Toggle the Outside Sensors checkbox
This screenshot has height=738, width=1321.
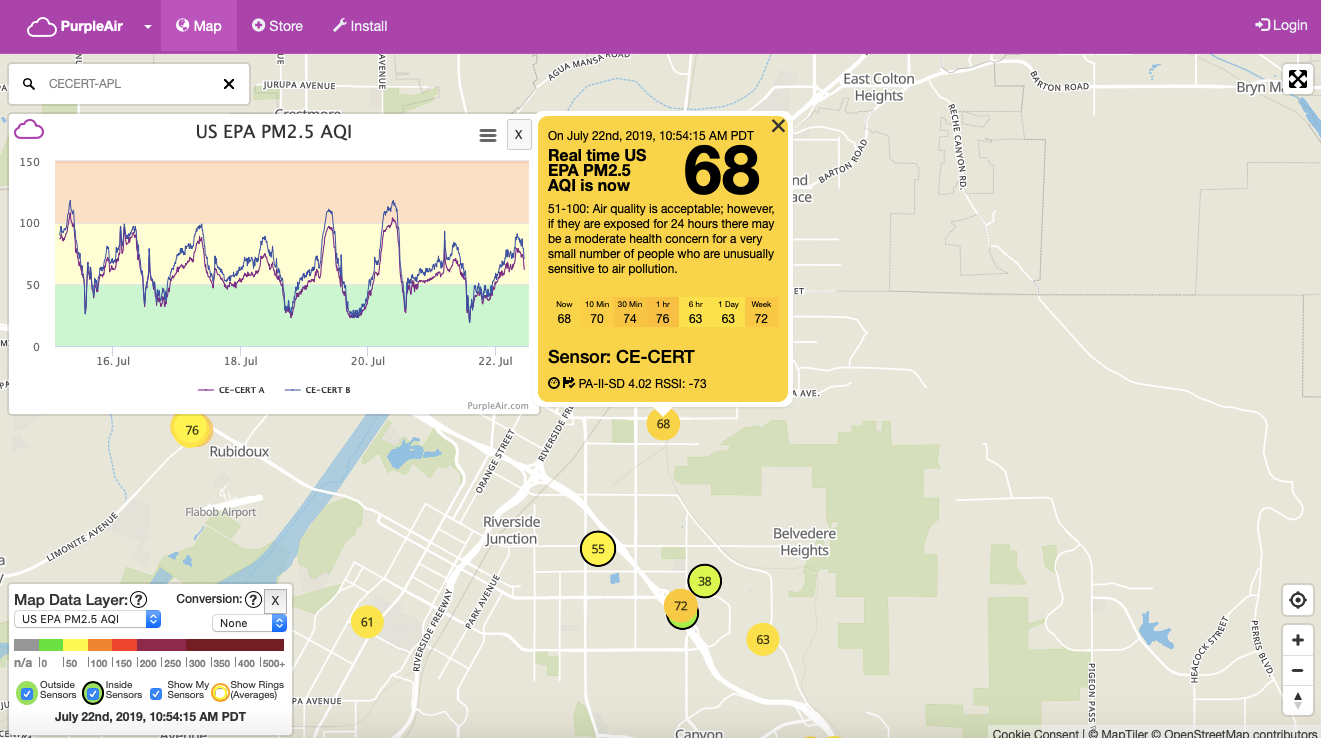tap(28, 692)
